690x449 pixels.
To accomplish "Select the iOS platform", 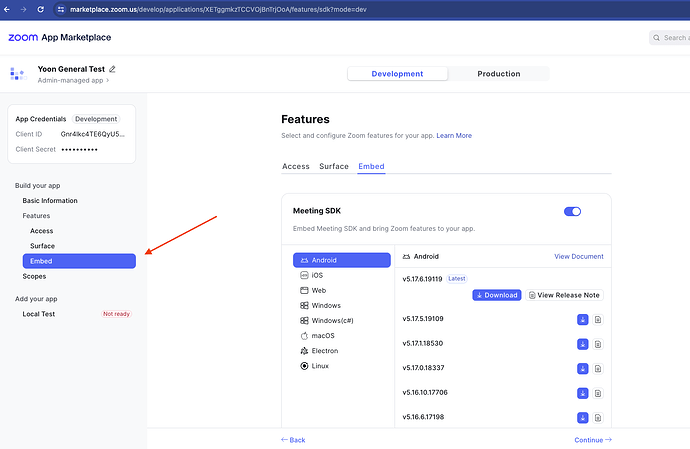I will 341,275.
